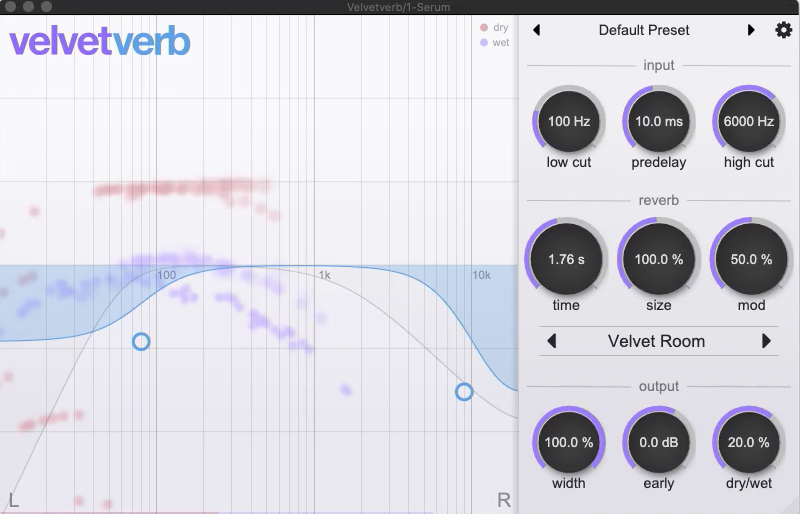The image size is (800, 514).
Task: Select previous reverb type before Velvet Room
Action: [552, 341]
